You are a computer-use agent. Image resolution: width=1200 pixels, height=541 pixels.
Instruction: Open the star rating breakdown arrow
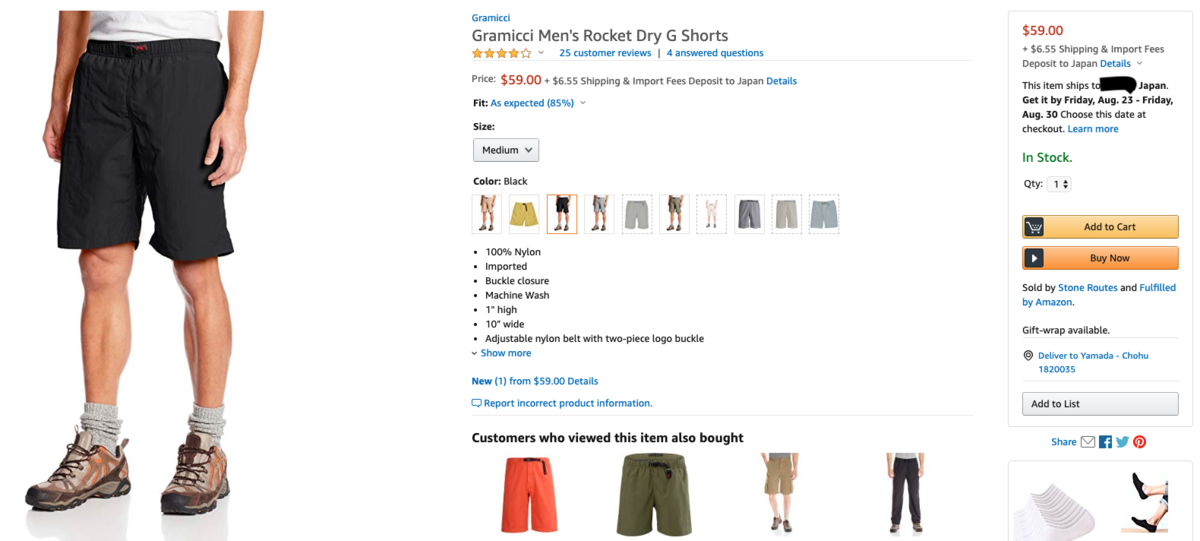click(541, 53)
